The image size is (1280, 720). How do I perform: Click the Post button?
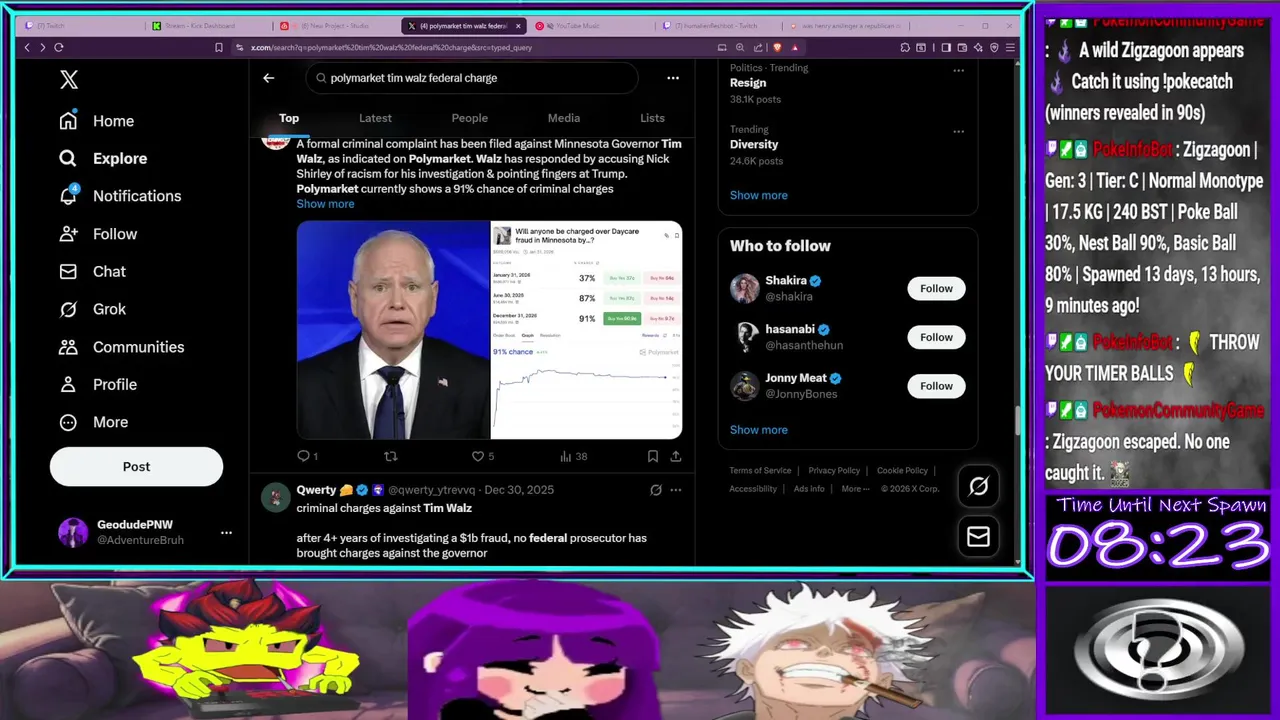[x=136, y=467]
